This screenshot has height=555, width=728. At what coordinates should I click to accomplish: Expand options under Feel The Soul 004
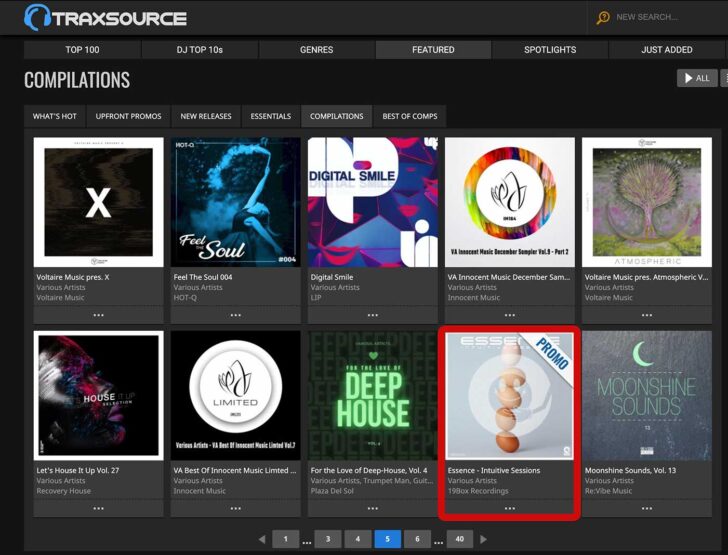coord(235,315)
